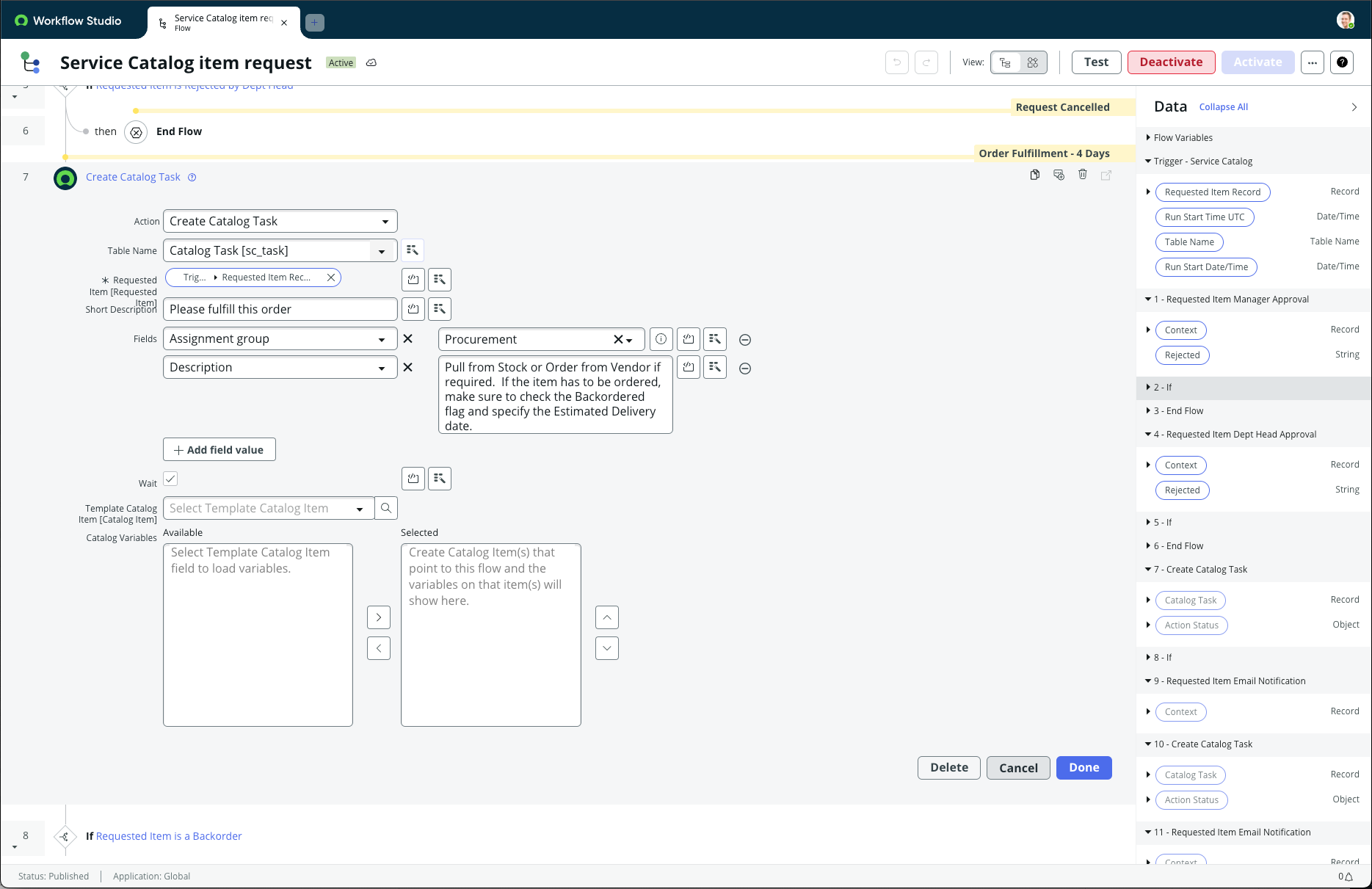The height and width of the screenshot is (889, 1372).
Task: Click the add annotation icon for step 7
Action: click(1059, 175)
